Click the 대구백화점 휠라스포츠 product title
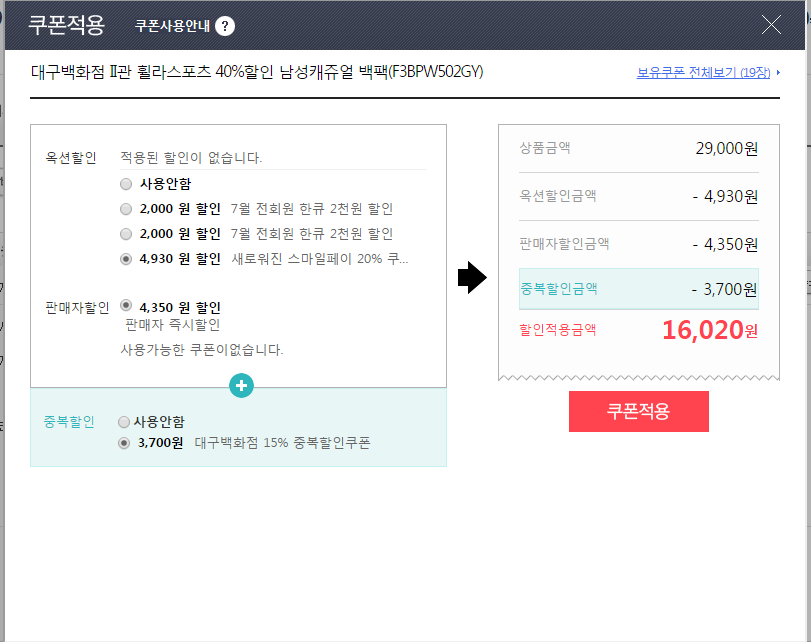This screenshot has width=811, height=642. point(257,72)
